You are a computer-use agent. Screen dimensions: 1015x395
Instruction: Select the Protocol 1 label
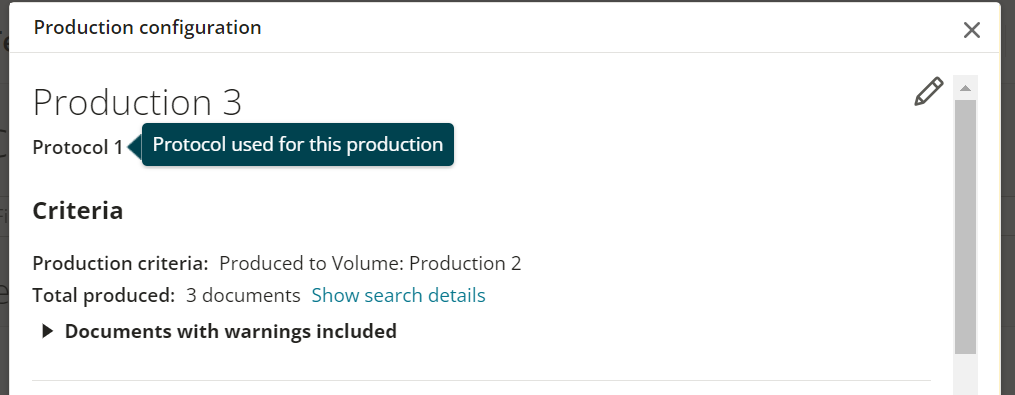click(x=78, y=147)
